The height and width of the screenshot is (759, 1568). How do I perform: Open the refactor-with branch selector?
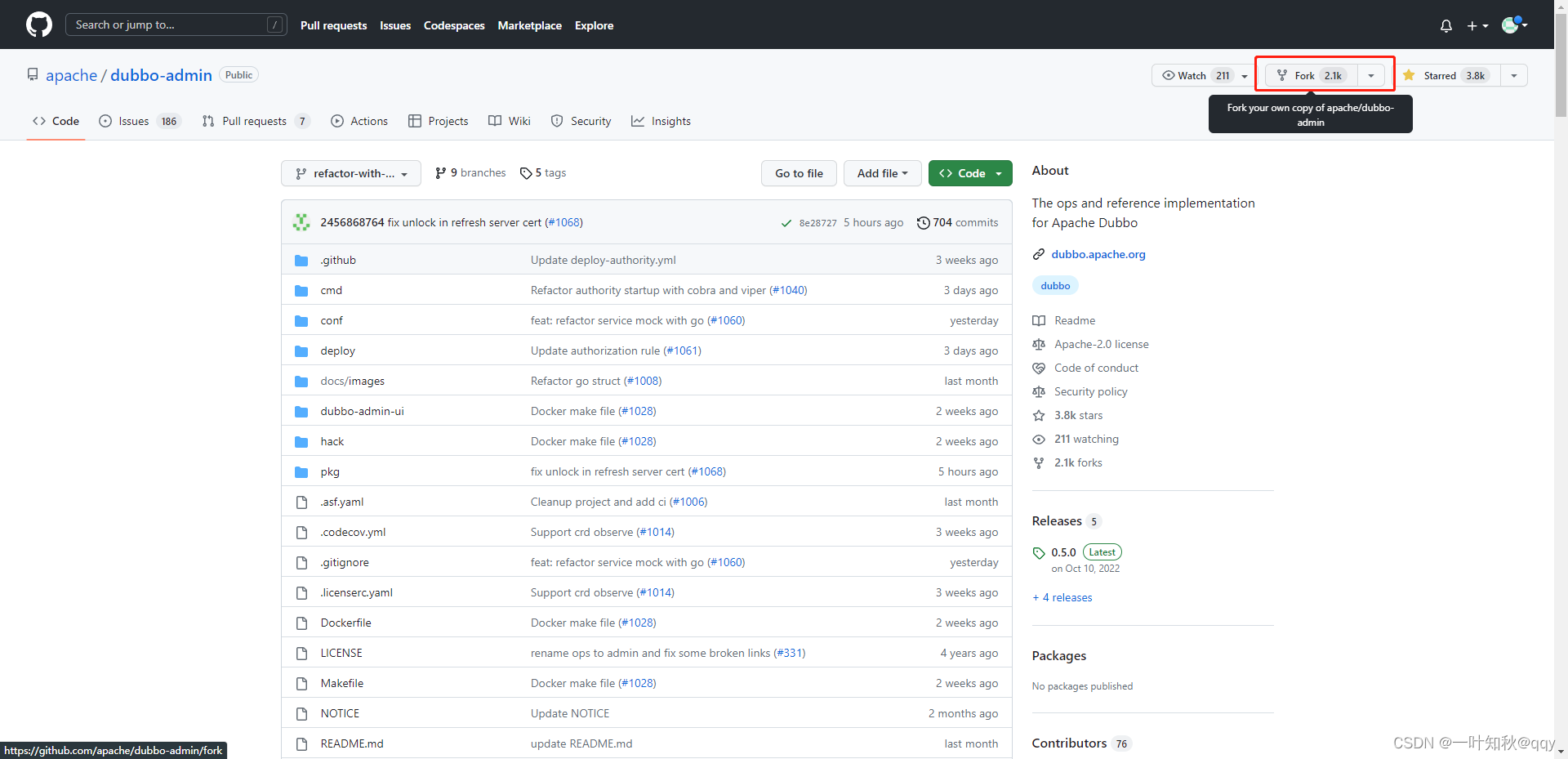click(x=351, y=173)
